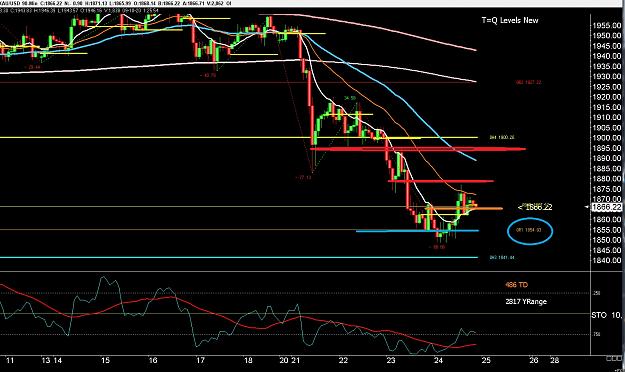Select the cyan horizontal line near 1841
The width and height of the screenshot is (625, 372).
[239, 257]
